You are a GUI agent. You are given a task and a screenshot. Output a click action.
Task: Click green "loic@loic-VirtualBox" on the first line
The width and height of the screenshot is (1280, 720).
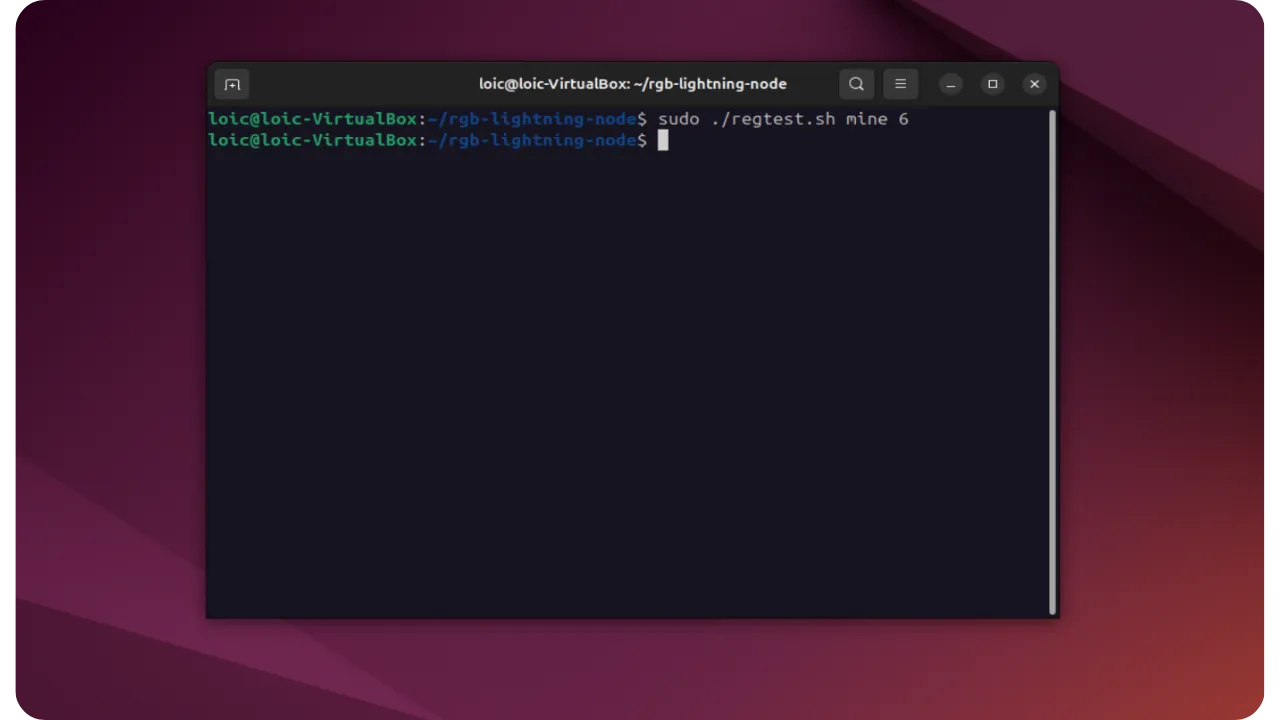pyautogui.click(x=312, y=119)
